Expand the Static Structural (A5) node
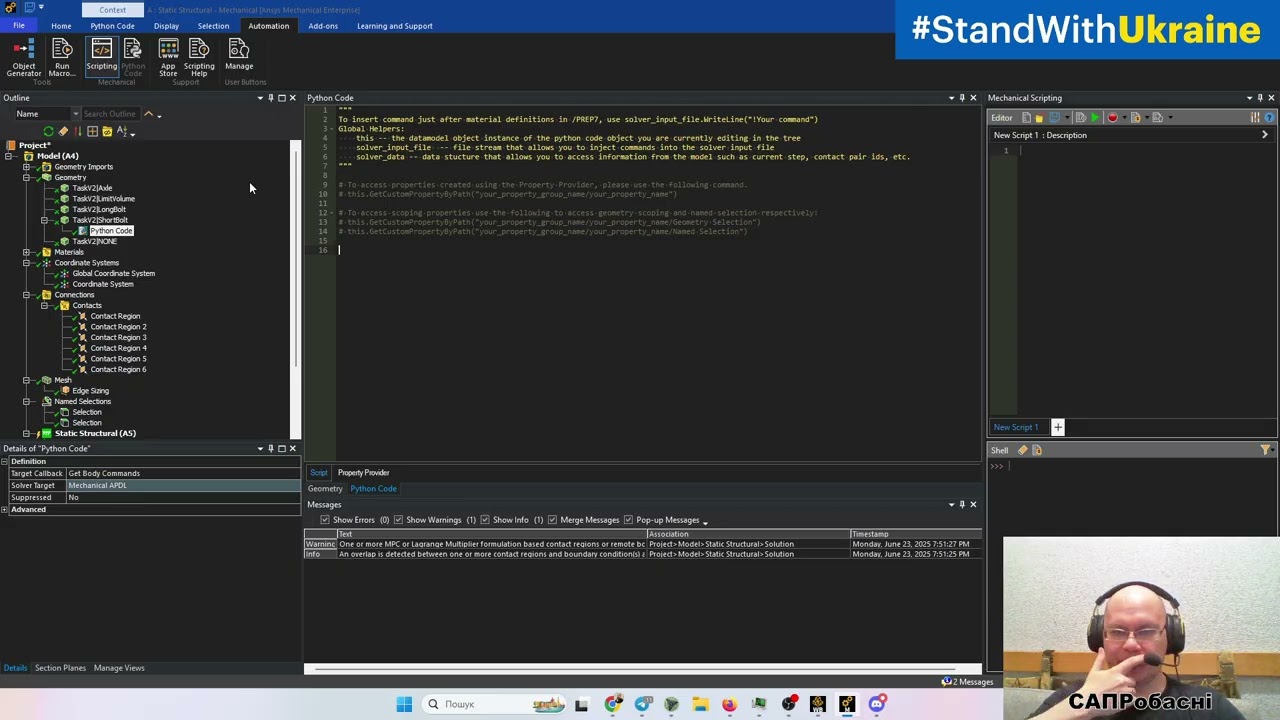Screen dimensions: 1280x720 pos(27,434)
